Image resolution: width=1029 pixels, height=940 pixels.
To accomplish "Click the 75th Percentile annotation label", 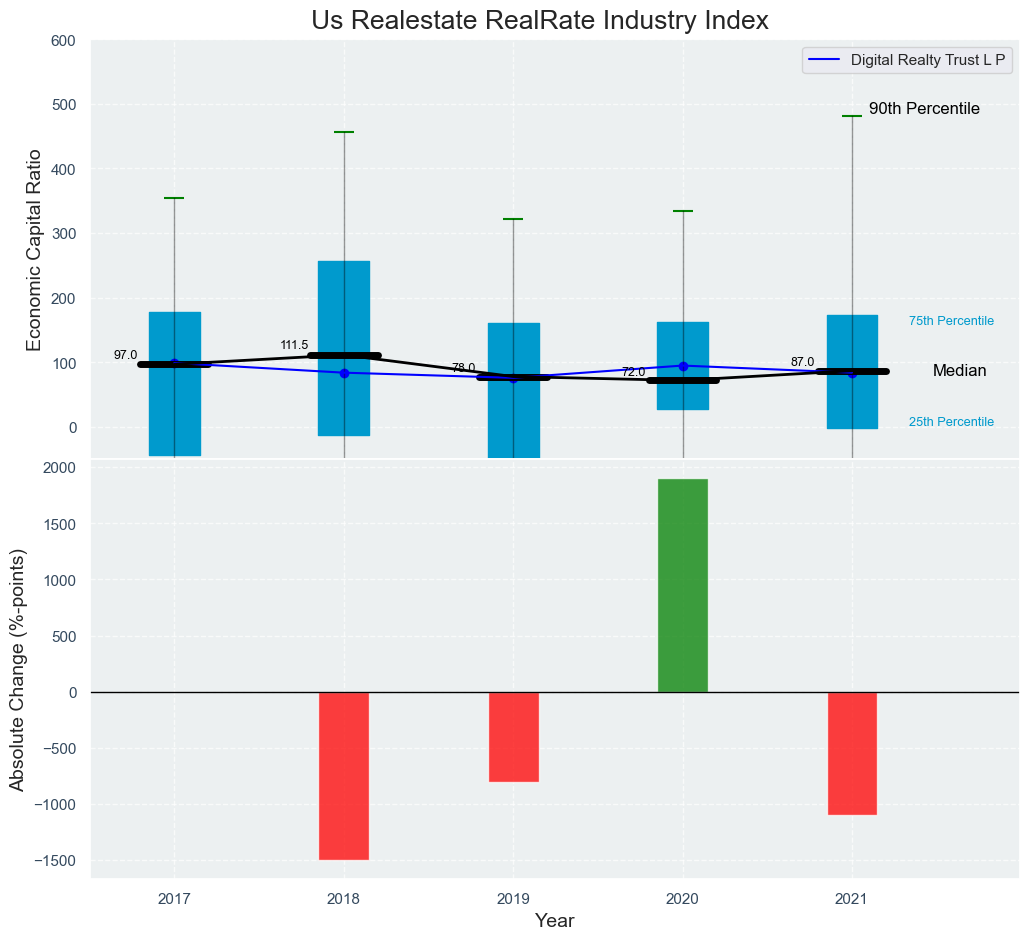I will pos(951,321).
